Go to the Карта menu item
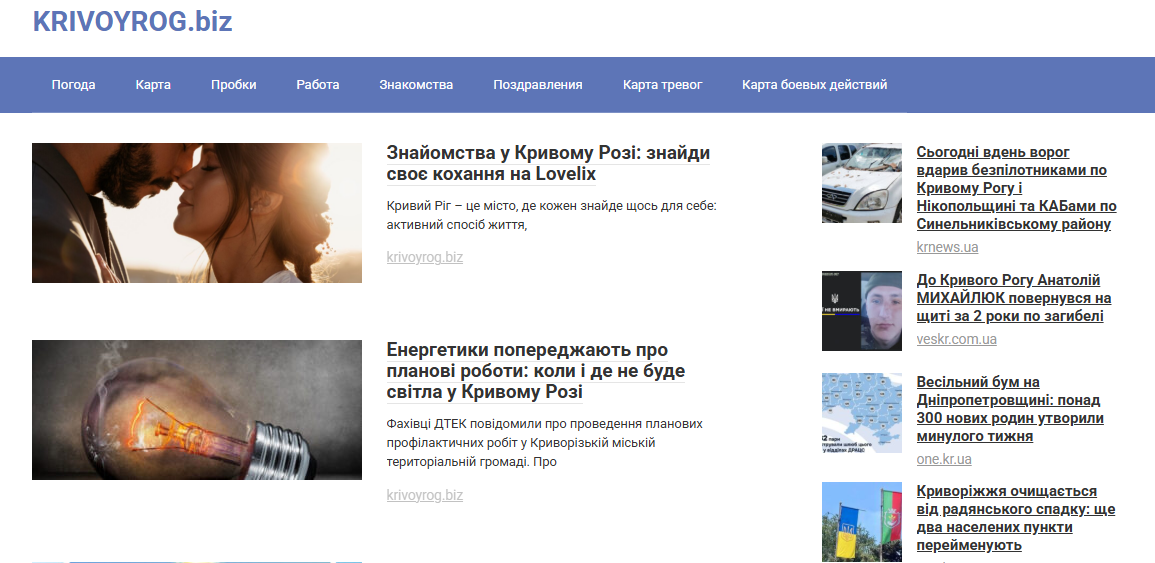This screenshot has width=1155, height=563. 153,85
